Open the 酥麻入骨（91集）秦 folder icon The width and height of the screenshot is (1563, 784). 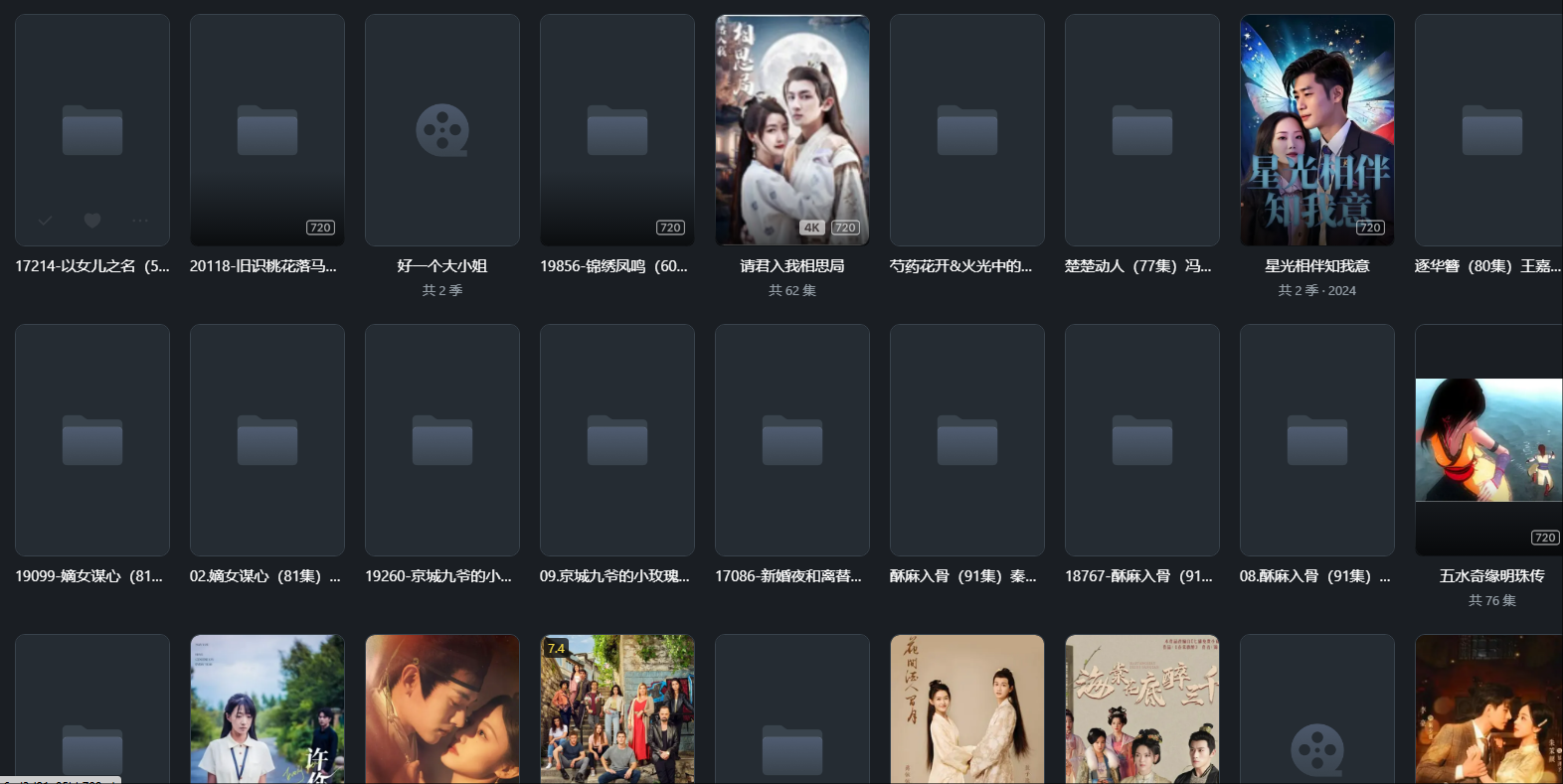[967, 440]
